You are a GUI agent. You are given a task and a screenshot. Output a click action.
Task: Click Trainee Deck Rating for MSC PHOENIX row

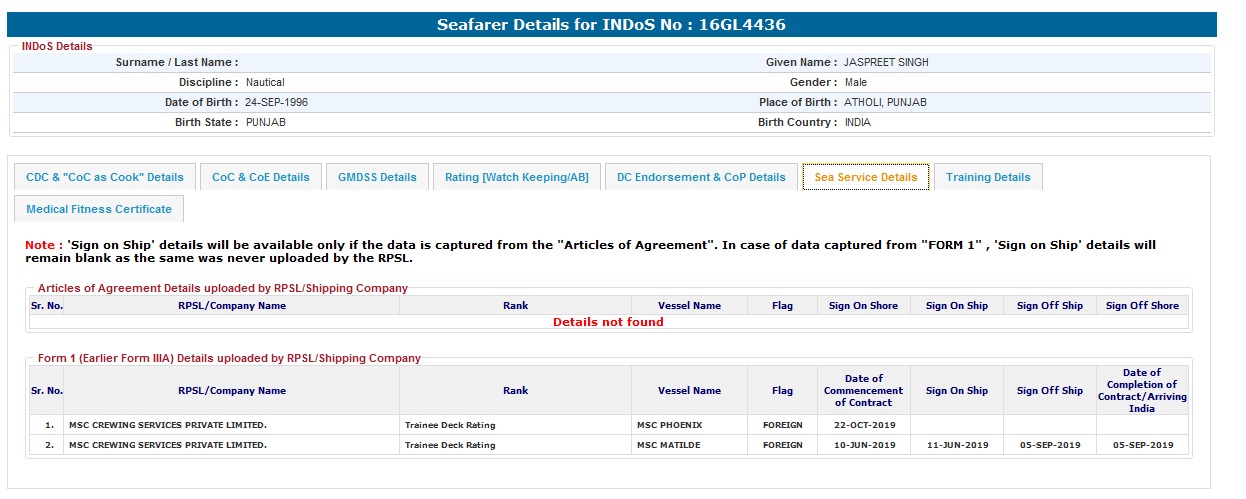450,425
